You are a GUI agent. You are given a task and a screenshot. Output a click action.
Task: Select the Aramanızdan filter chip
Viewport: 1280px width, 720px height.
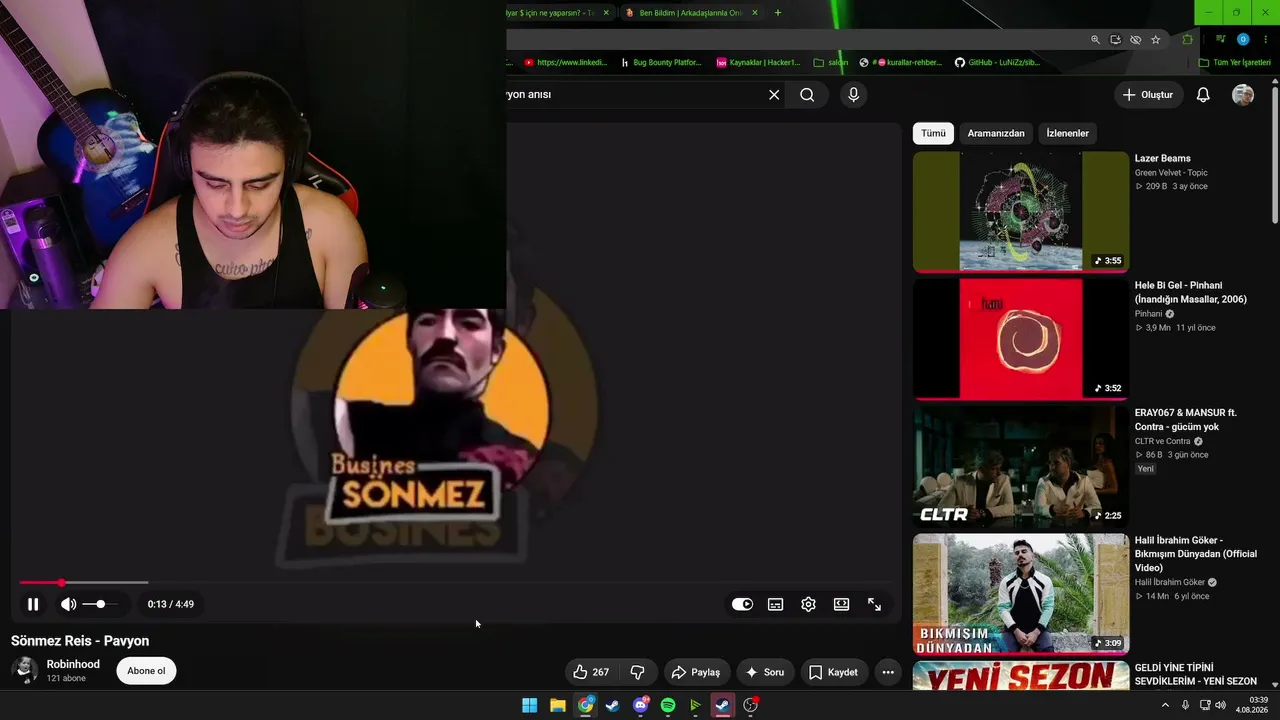point(996,133)
